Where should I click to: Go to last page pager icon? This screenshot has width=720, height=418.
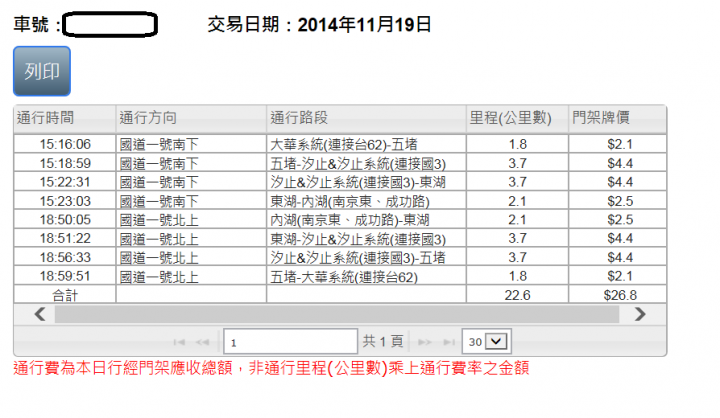coord(449,342)
